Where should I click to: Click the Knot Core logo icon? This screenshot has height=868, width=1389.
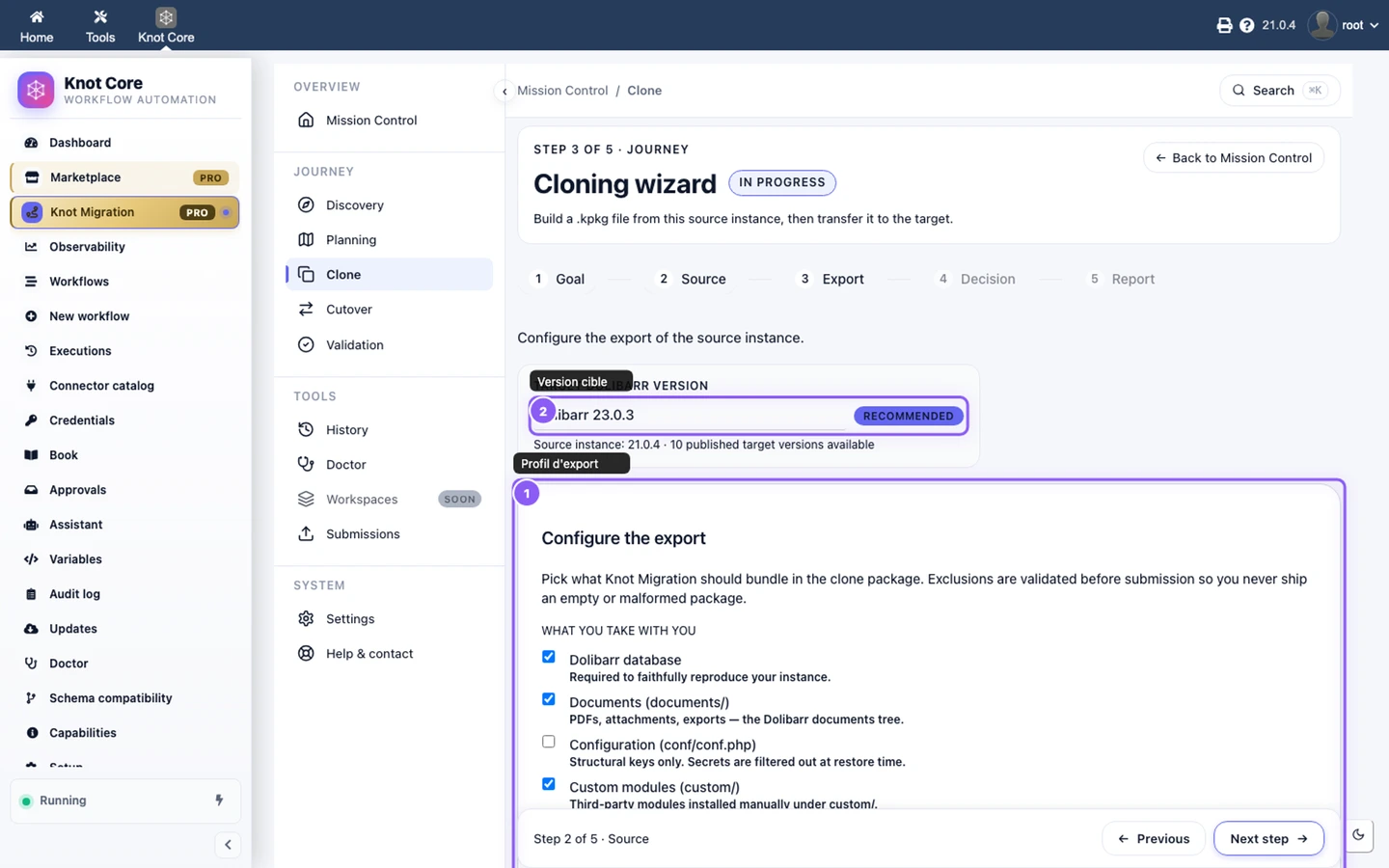pos(36,91)
